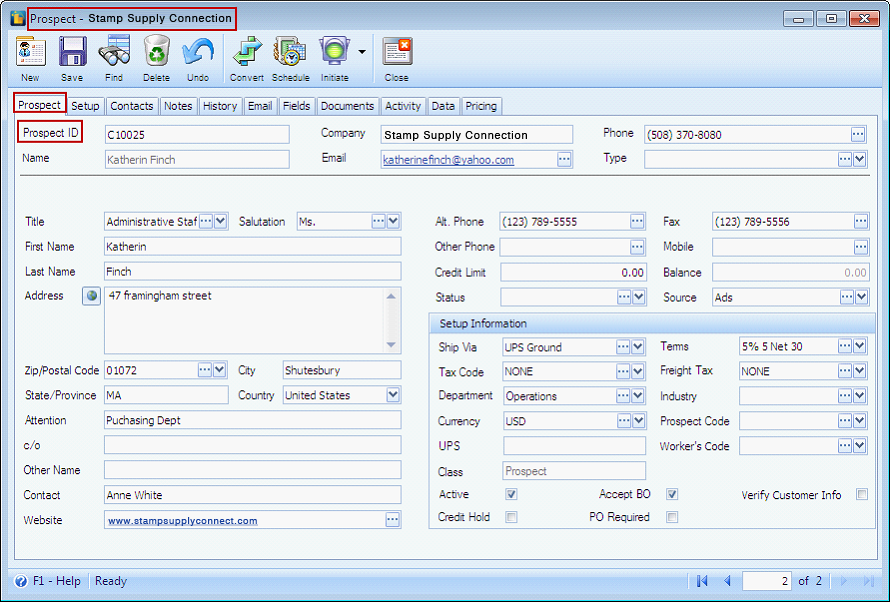Enable the Credit Hold checkbox
891x603 pixels.
[511, 517]
